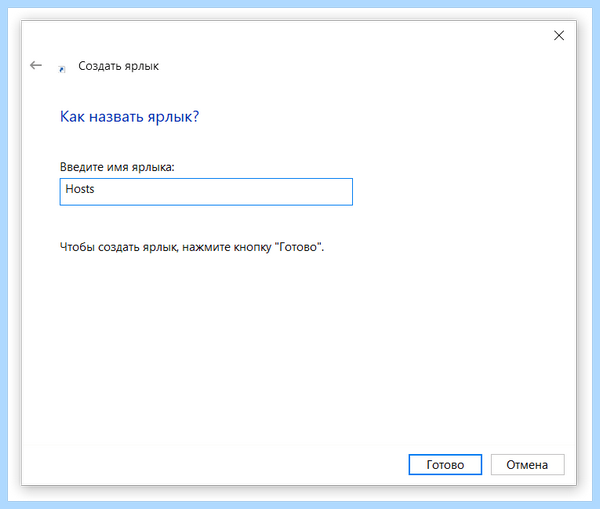This screenshot has width=600, height=509.
Task: Click the Готово button
Action: click(445, 465)
